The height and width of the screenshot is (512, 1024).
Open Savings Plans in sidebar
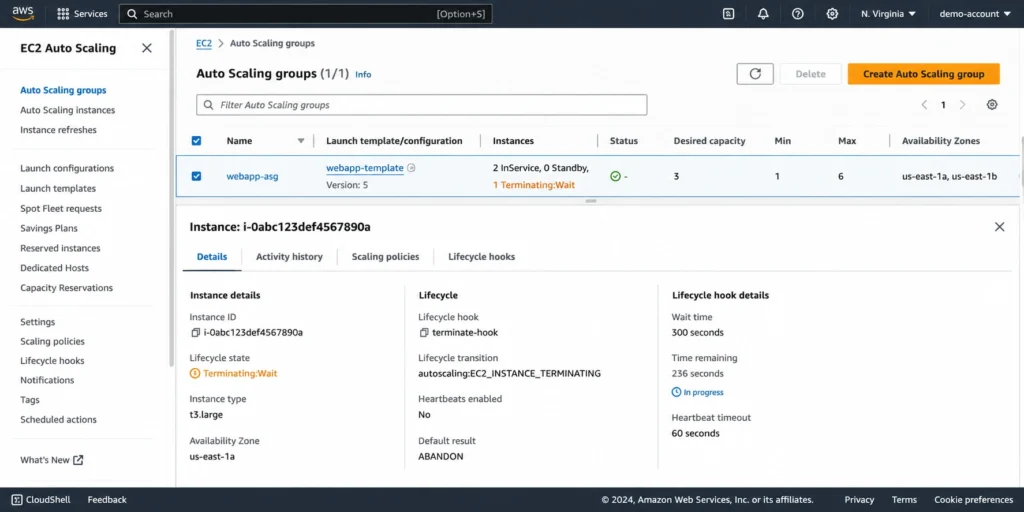[49, 229]
